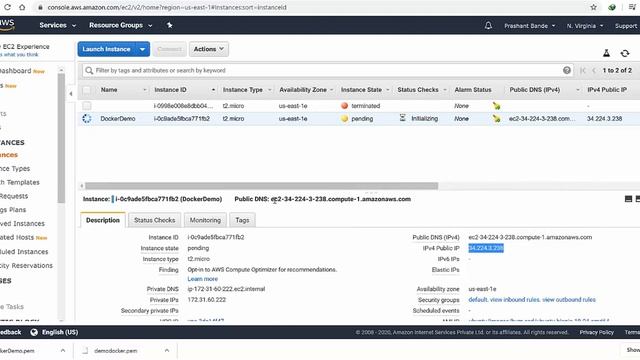
Task: Open AWS notifications bell
Action: (488, 25)
